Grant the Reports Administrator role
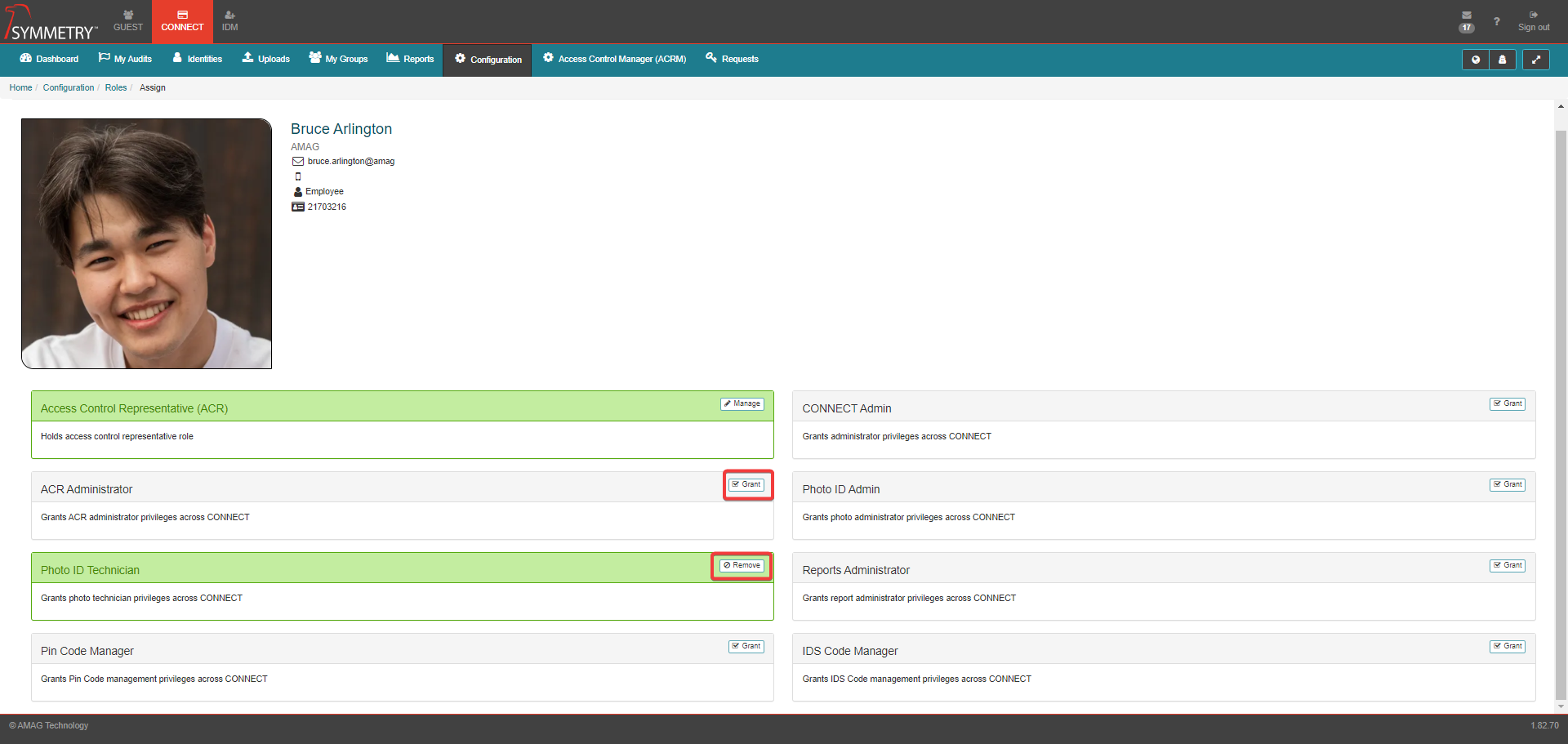Viewport: 1568px width, 744px height. [x=1508, y=565]
